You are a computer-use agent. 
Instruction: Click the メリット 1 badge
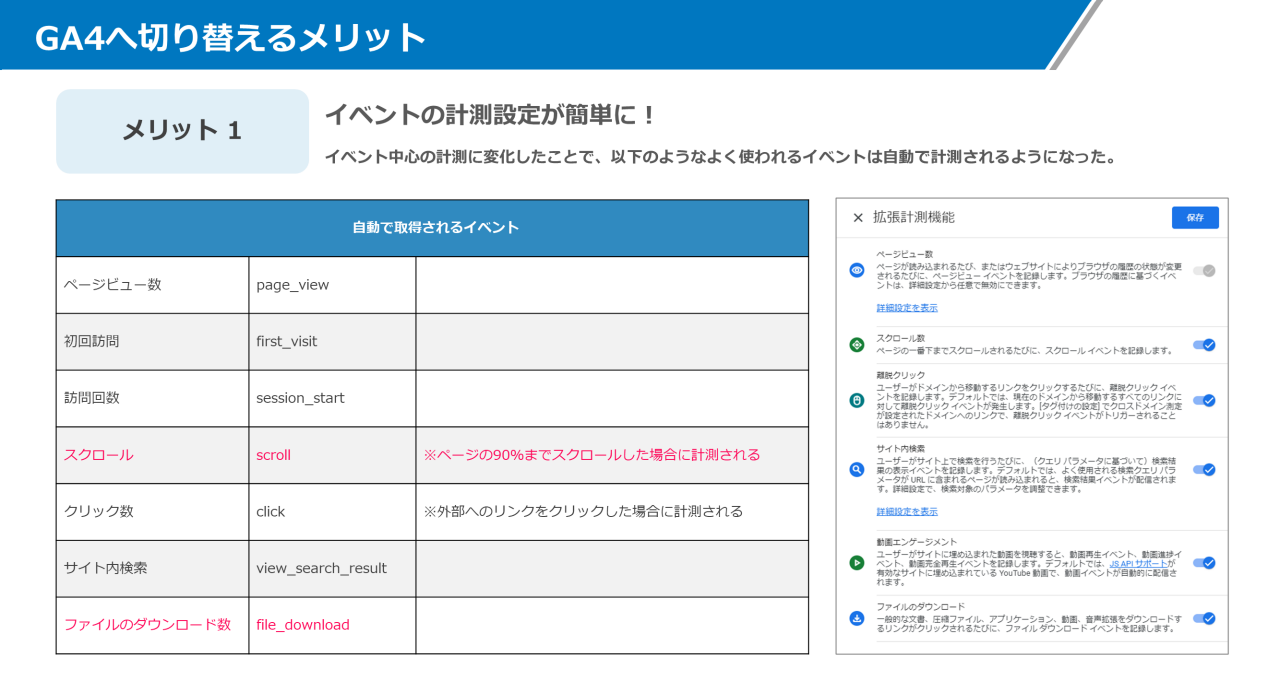point(181,131)
